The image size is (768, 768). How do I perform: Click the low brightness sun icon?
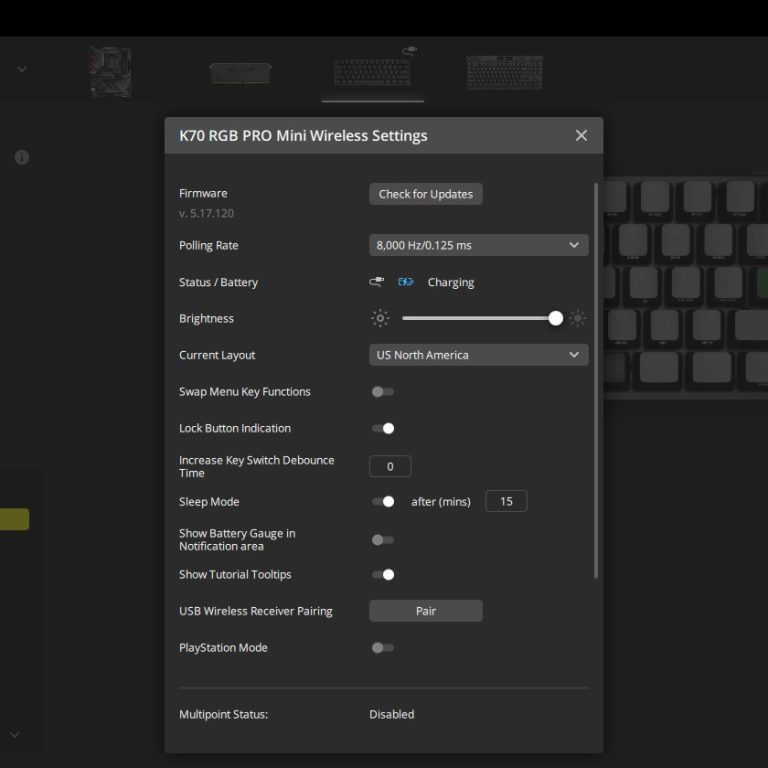pos(380,319)
